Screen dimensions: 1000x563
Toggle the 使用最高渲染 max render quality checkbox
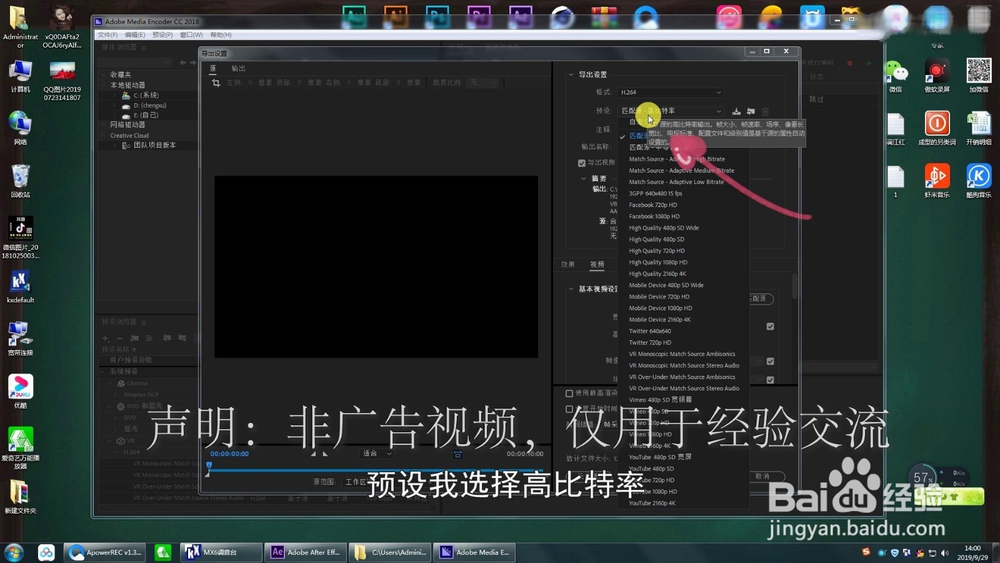tap(570, 393)
